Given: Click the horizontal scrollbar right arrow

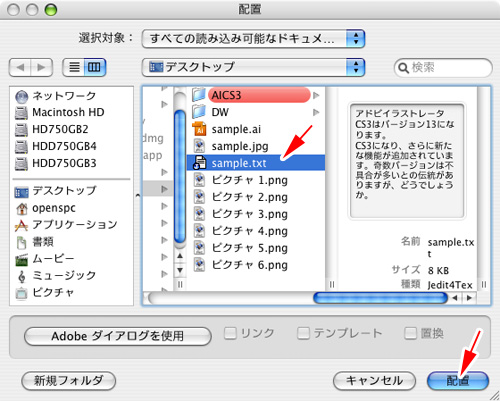Looking at the screenshot, I should click(x=469, y=298).
